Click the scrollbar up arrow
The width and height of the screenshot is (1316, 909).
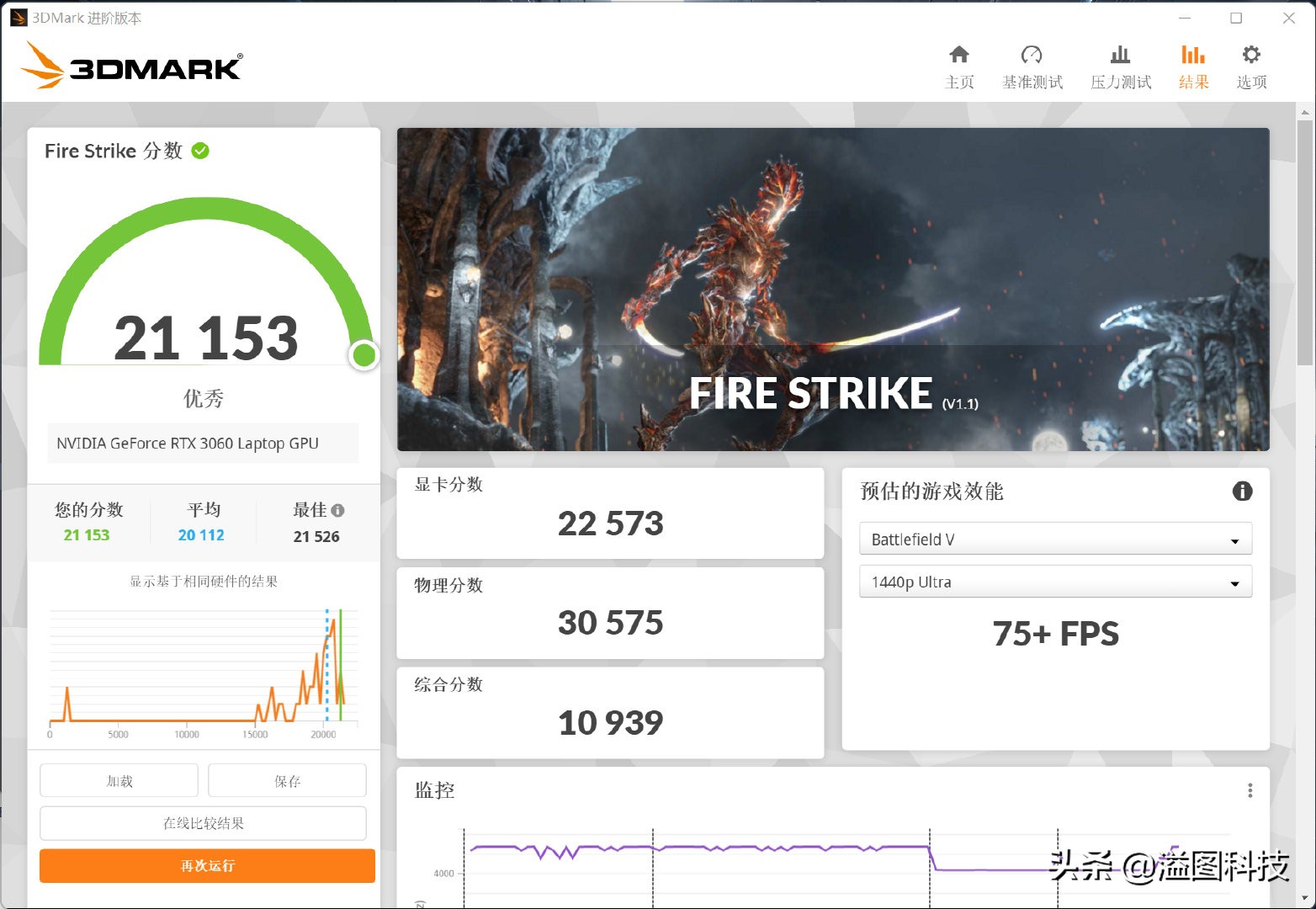[1305, 111]
